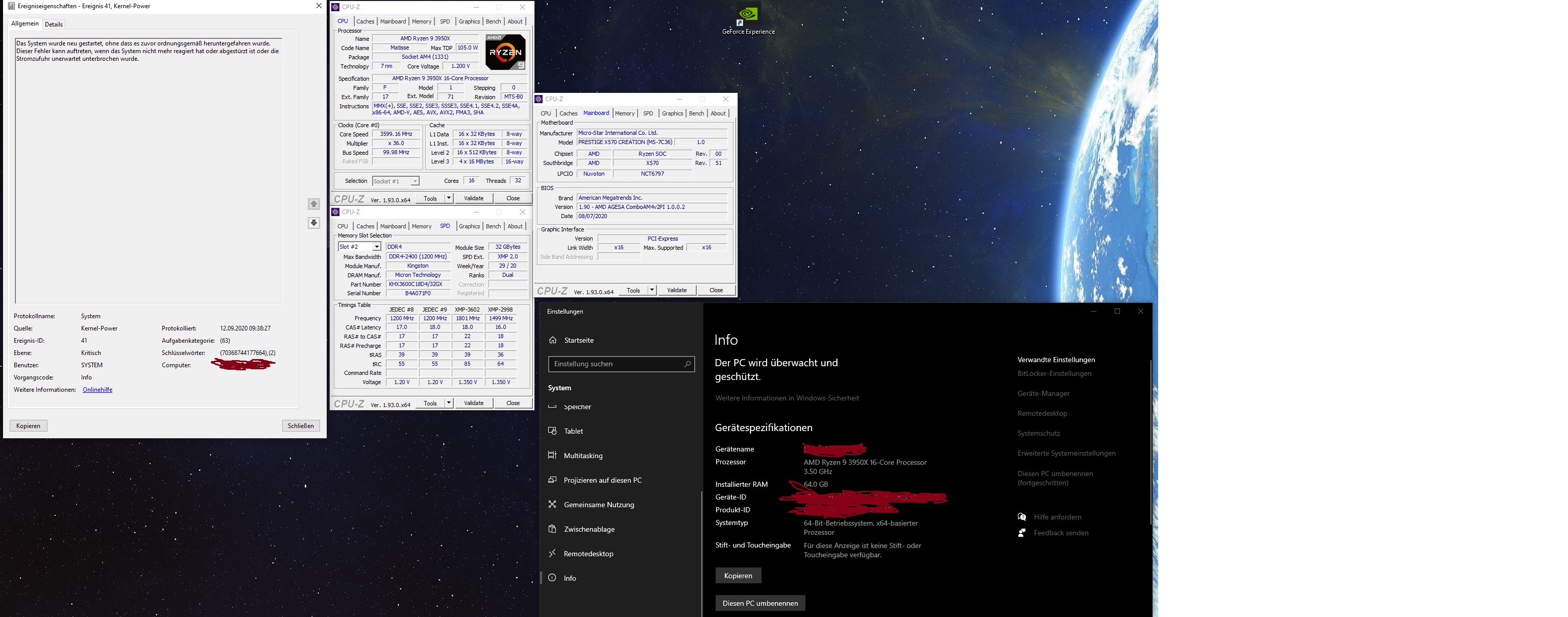This screenshot has height=617, width=1568.
Task: Click the up arrow in event properties
Action: coord(313,204)
